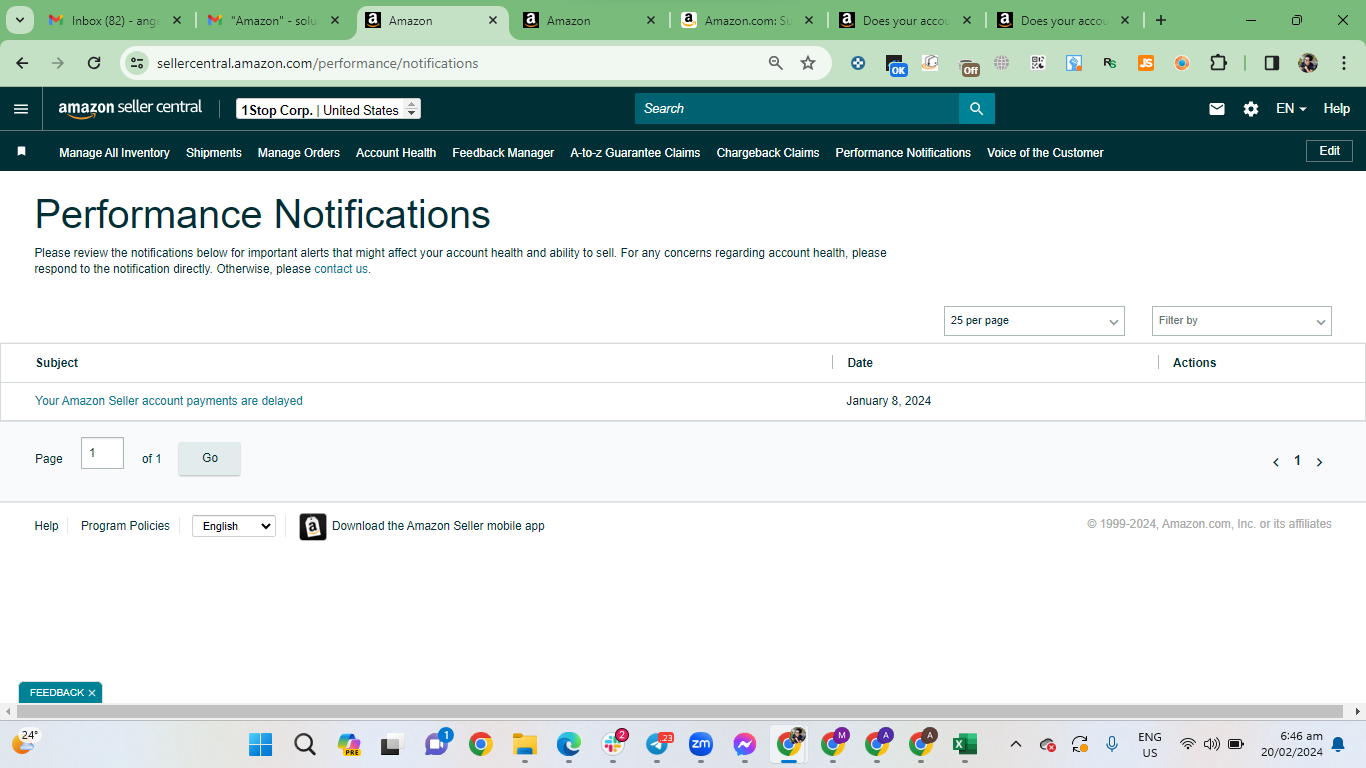
Task: Open Telegram from the taskbar
Action: (657, 744)
